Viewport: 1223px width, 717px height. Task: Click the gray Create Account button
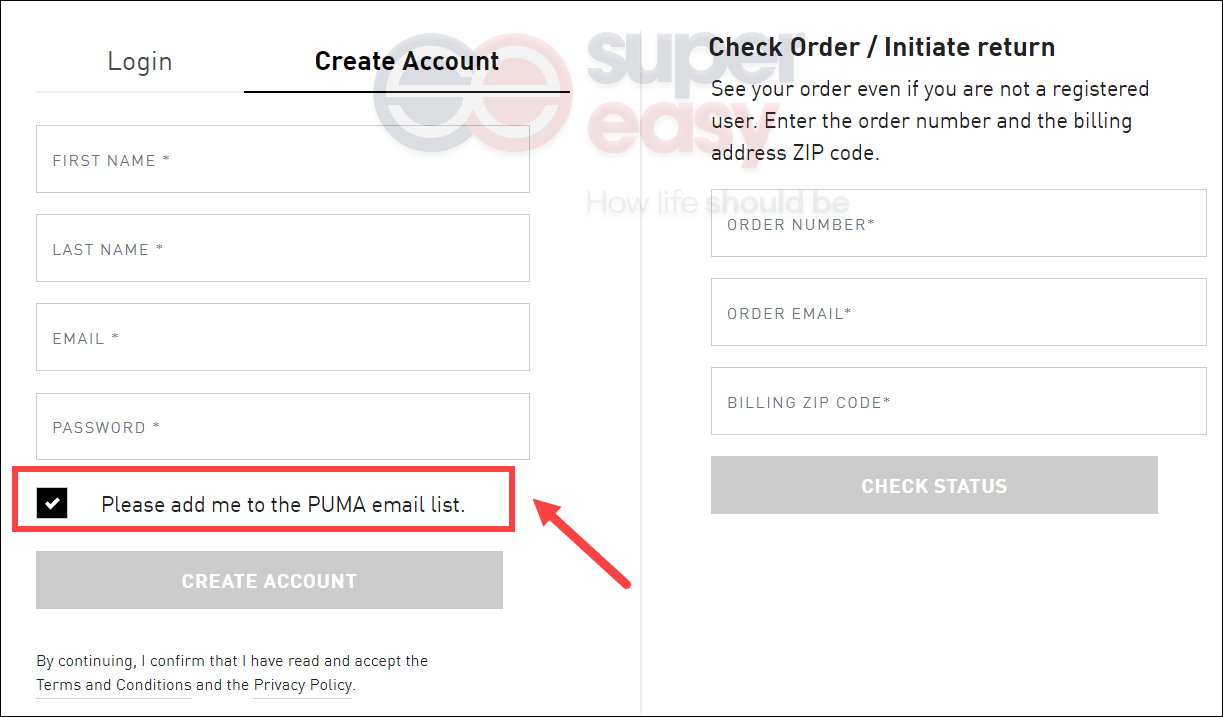[x=269, y=580]
